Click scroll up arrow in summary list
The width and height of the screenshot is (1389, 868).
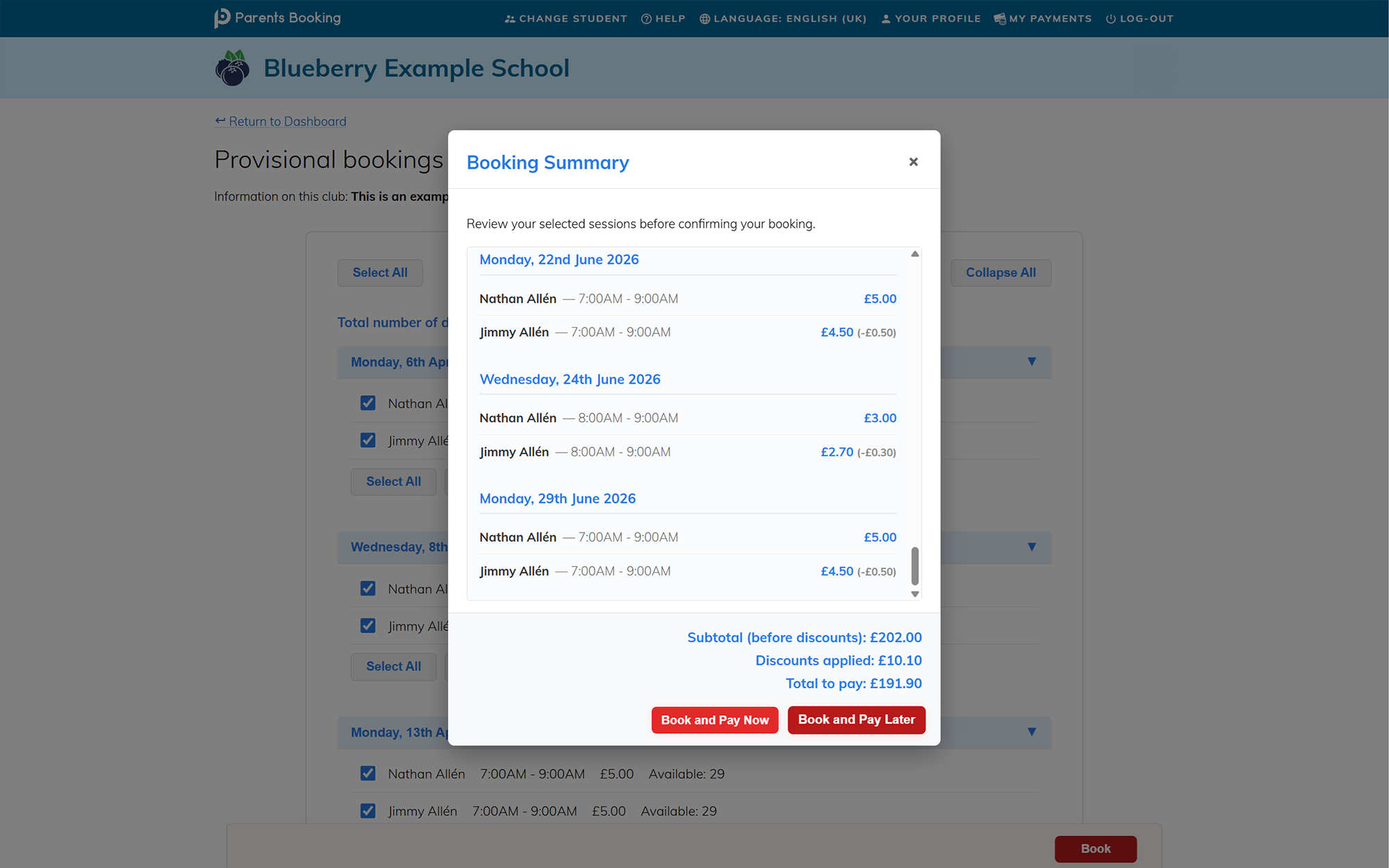pos(915,254)
